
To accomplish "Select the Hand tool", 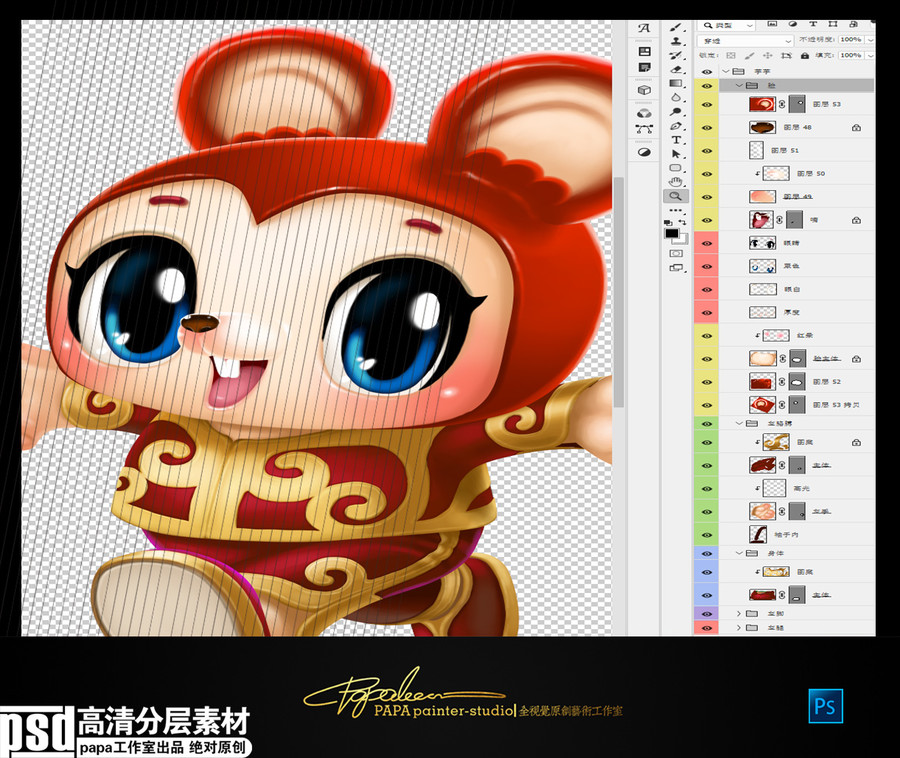I will 676,182.
